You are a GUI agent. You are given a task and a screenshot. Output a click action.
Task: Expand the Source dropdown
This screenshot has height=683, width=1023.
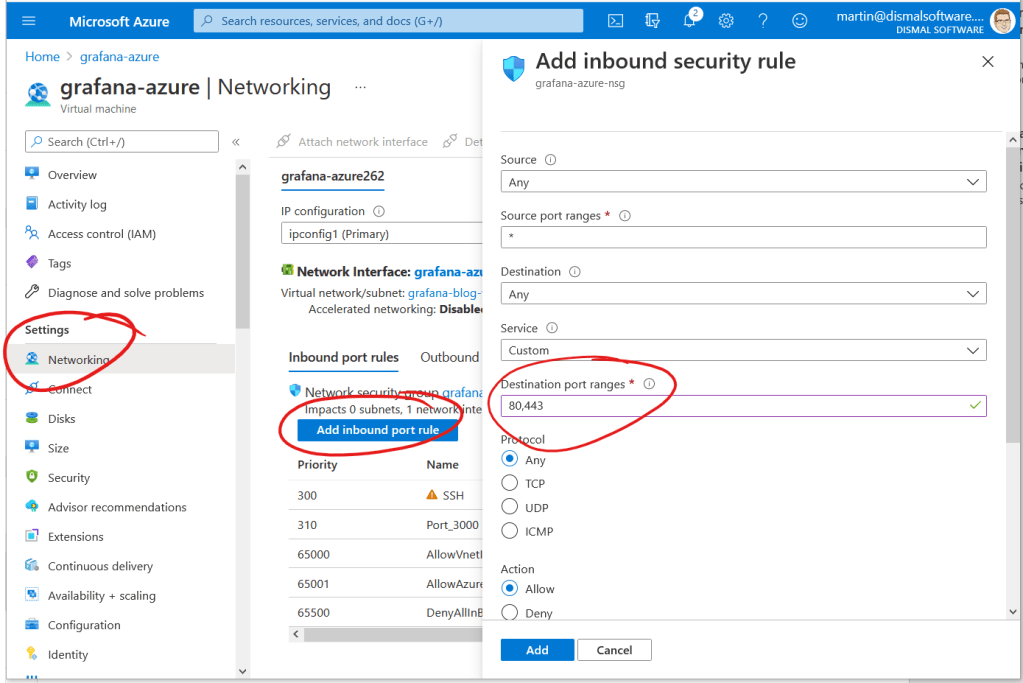[743, 182]
